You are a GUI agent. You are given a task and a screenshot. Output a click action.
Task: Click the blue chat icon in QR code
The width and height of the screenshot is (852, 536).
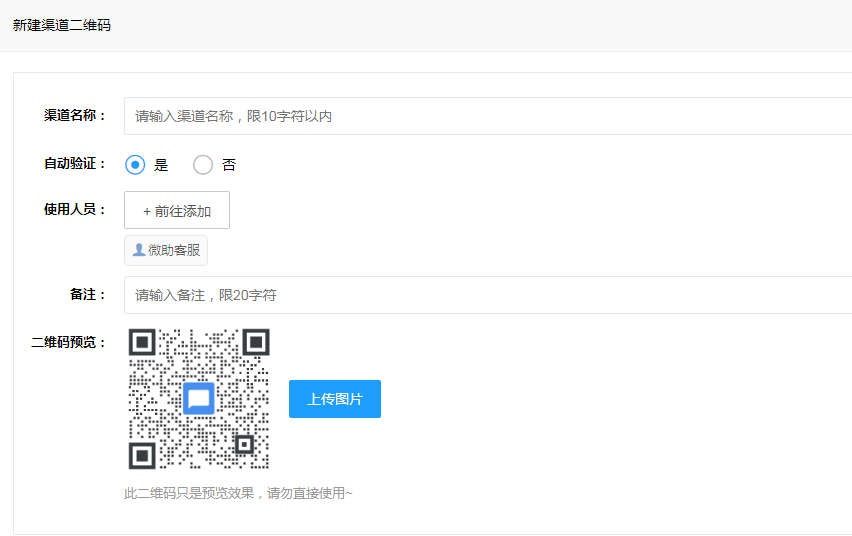(x=199, y=398)
